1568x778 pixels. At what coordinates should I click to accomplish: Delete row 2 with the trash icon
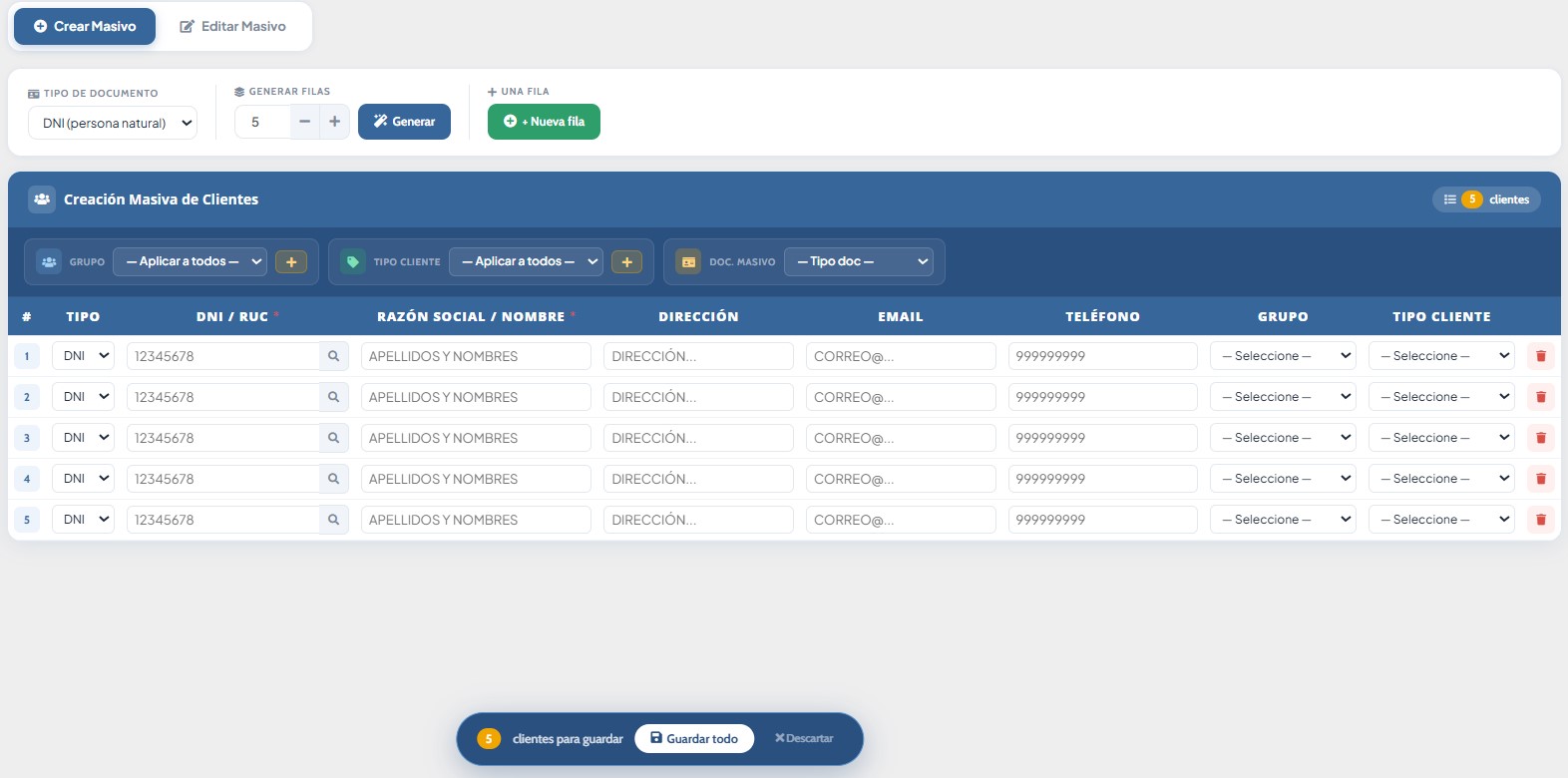(1540, 397)
